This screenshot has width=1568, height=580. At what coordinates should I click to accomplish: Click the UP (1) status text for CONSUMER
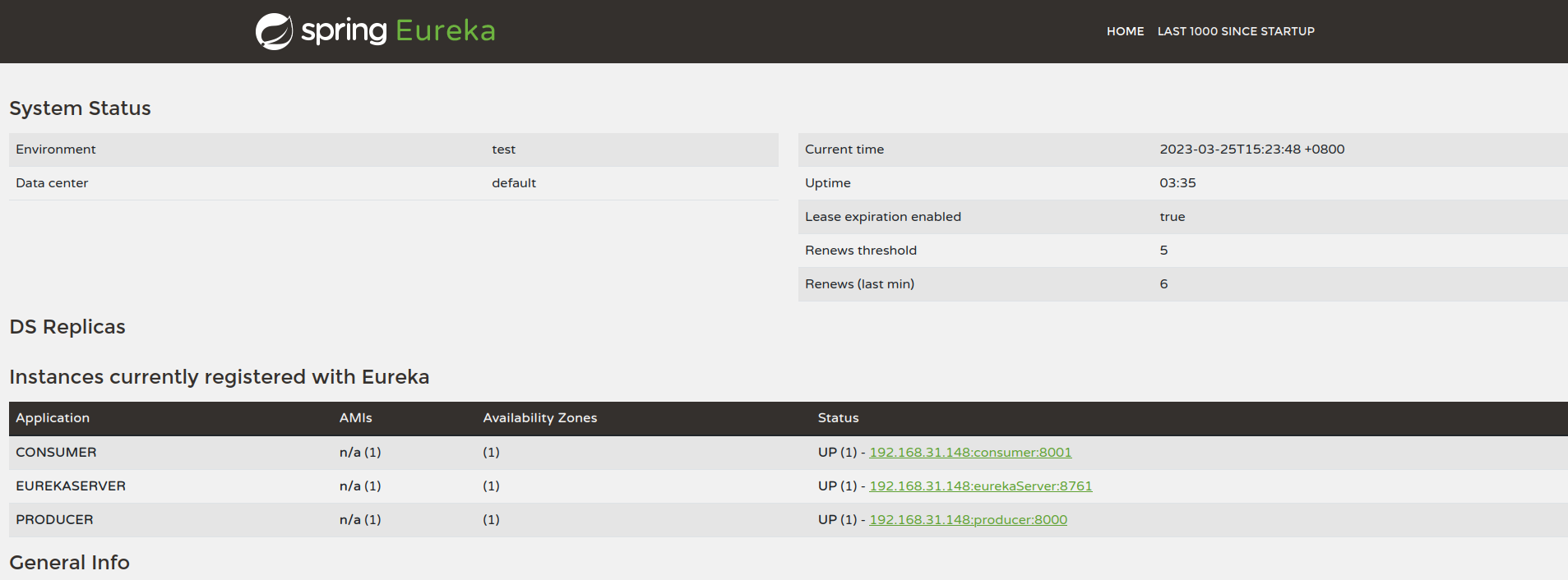pyautogui.click(x=837, y=453)
